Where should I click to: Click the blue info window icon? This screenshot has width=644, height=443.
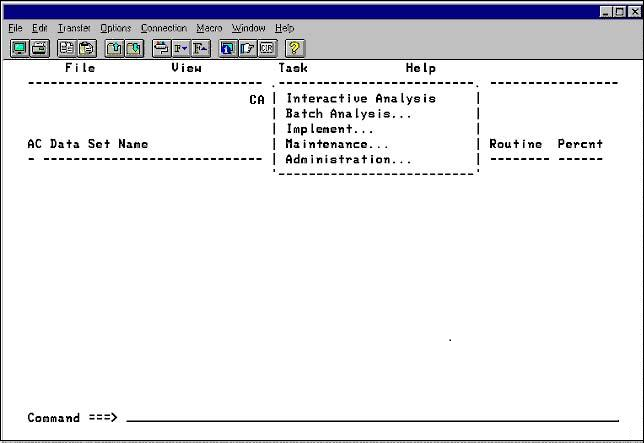(x=228, y=48)
